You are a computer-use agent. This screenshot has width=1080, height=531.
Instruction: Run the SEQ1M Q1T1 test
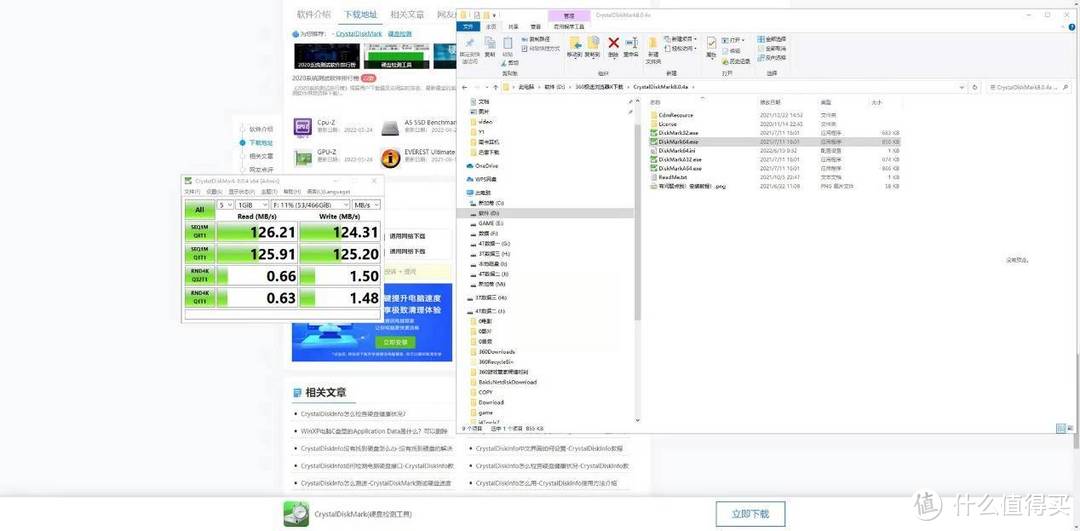(x=200, y=253)
